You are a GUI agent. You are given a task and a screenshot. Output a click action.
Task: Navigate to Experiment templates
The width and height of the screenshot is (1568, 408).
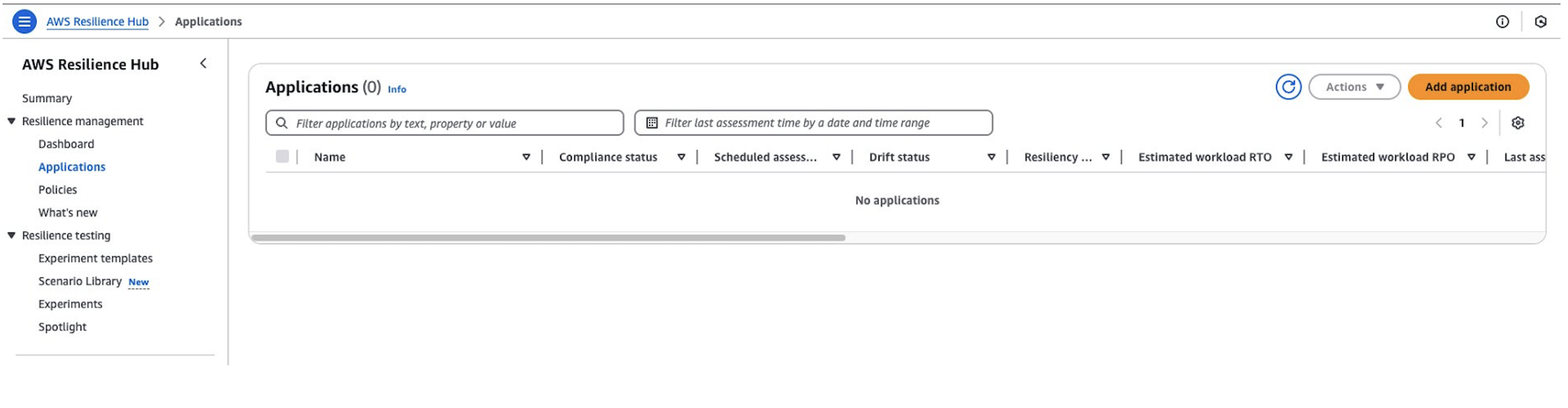tap(96, 258)
